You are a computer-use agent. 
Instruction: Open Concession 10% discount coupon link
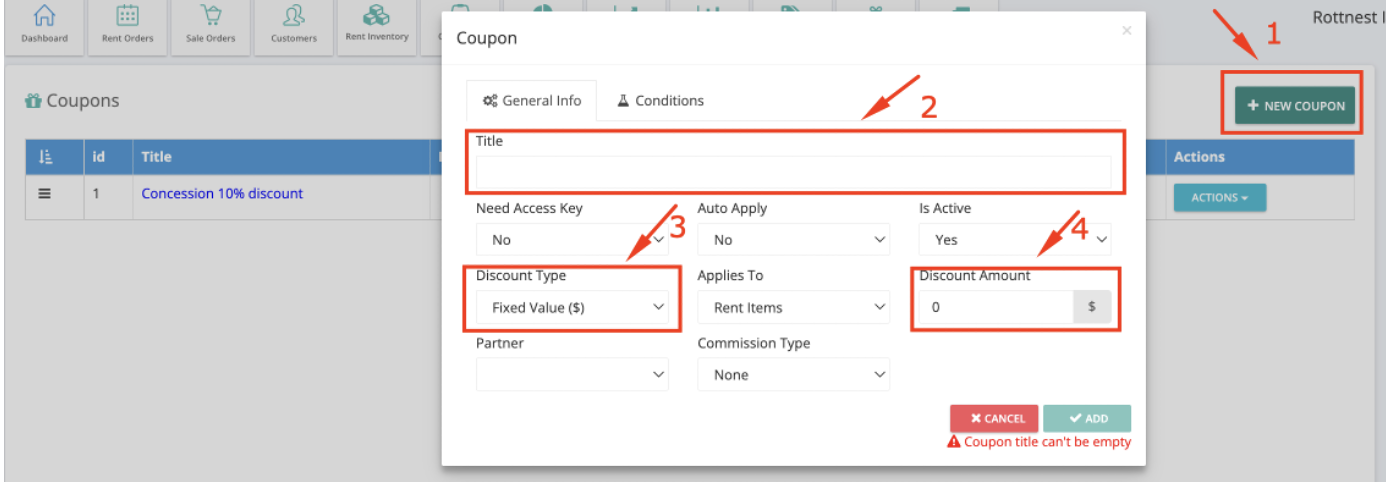pos(222,194)
